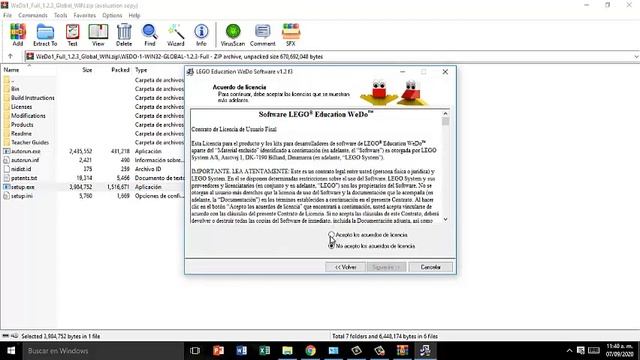Click license text scrollbar up arrow
This screenshot has width=640, height=360.
click(x=445, y=113)
